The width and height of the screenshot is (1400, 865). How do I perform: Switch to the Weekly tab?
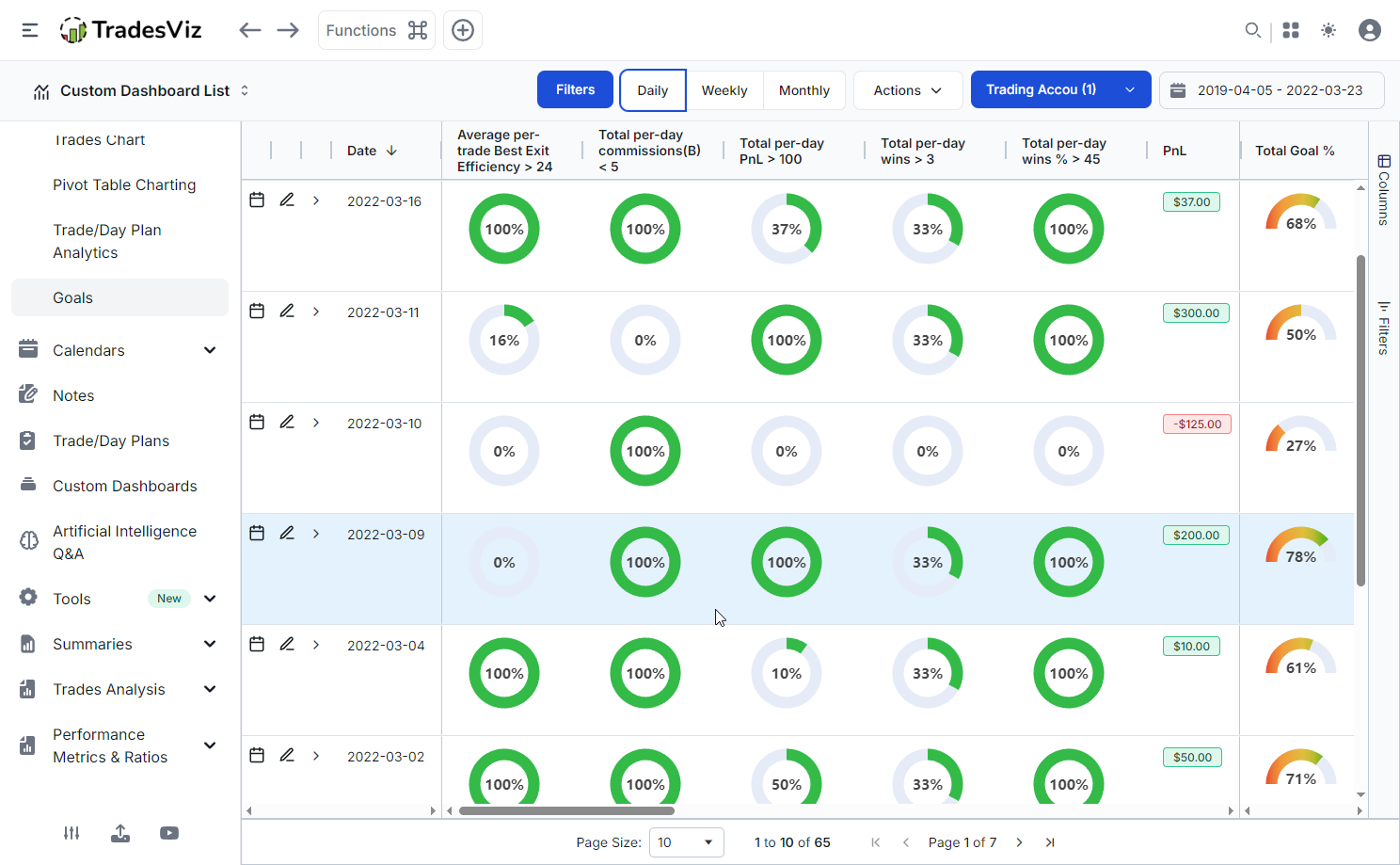pyautogui.click(x=724, y=89)
